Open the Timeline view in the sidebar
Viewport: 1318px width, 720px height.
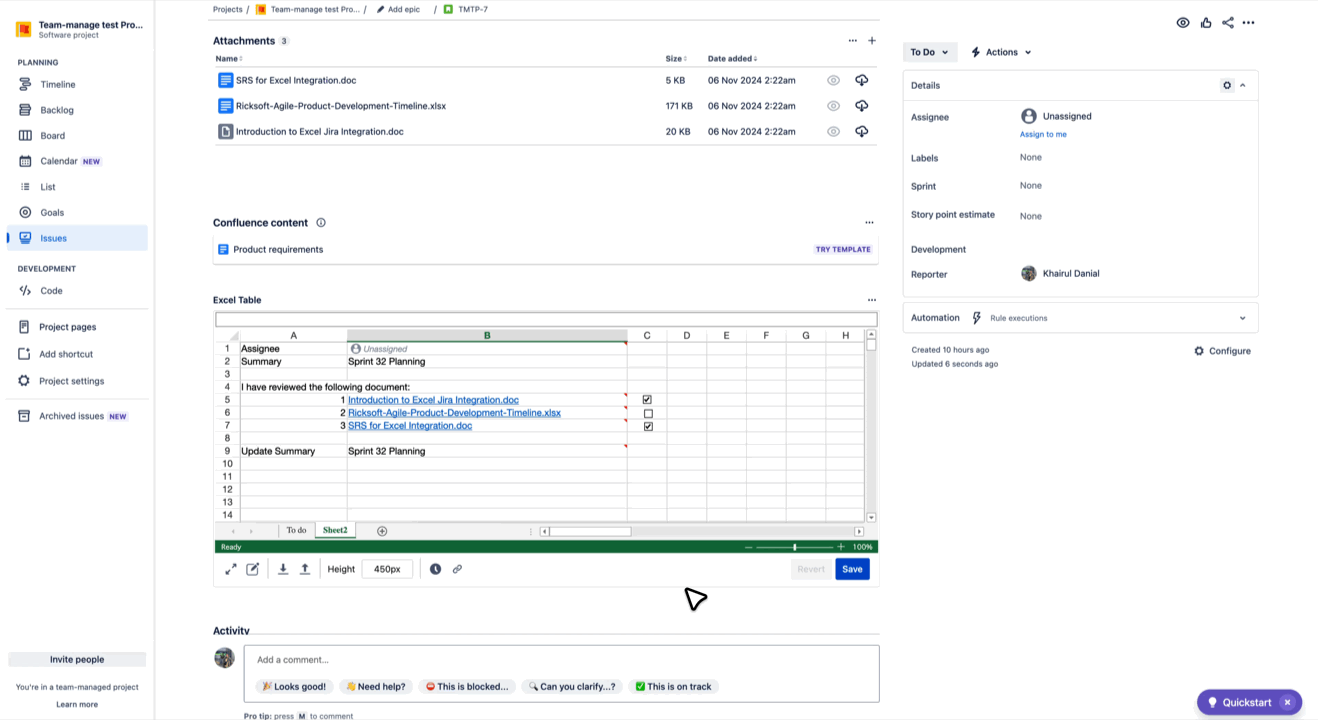tap(58, 84)
